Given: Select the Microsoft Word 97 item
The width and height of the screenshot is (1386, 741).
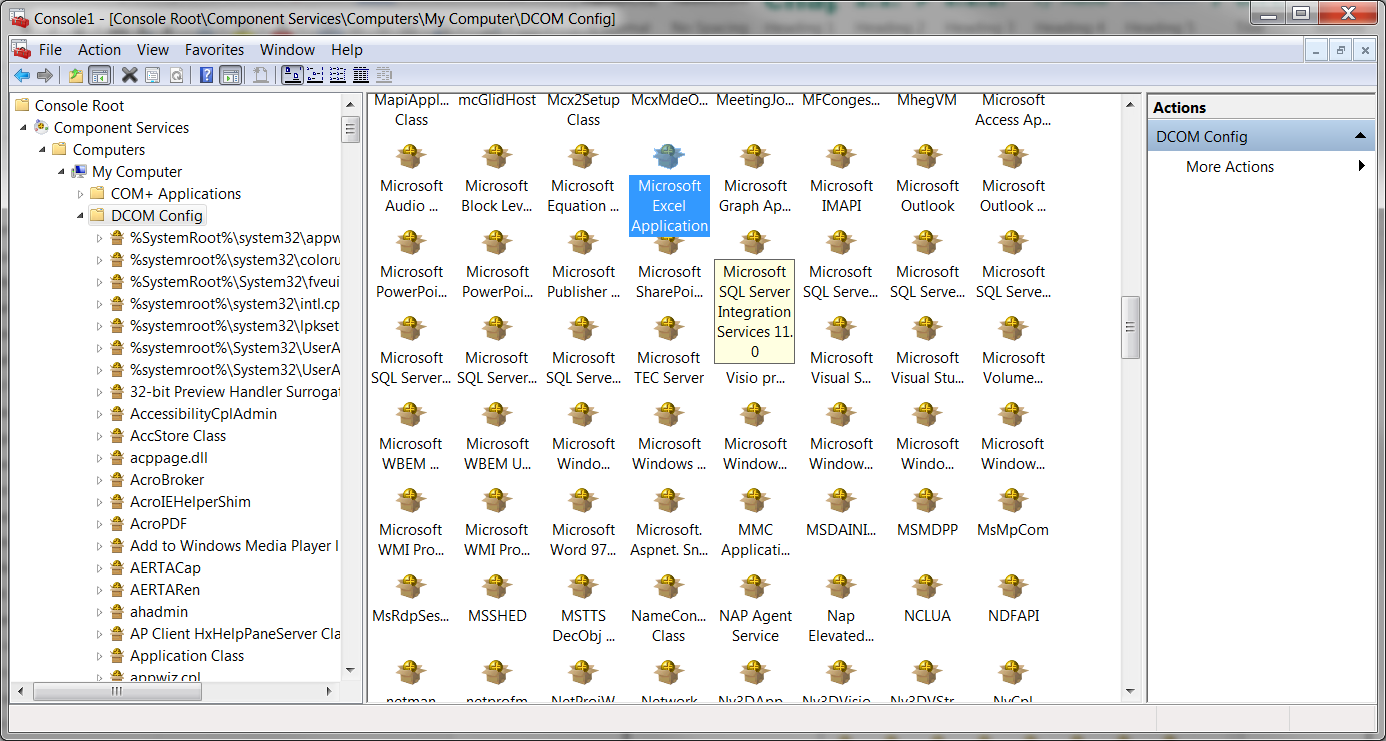Looking at the screenshot, I should (x=583, y=522).
